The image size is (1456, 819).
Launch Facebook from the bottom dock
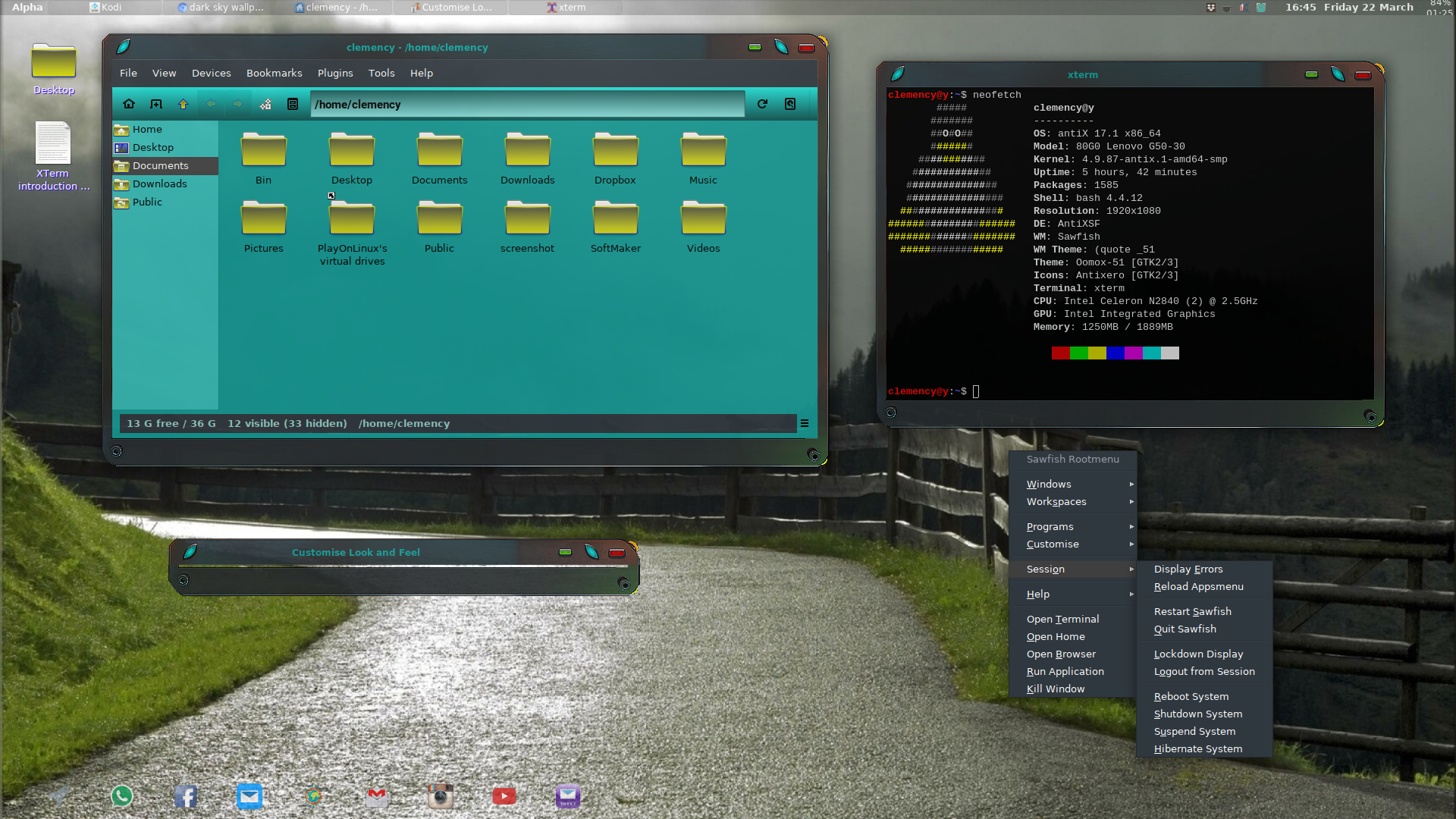186,795
